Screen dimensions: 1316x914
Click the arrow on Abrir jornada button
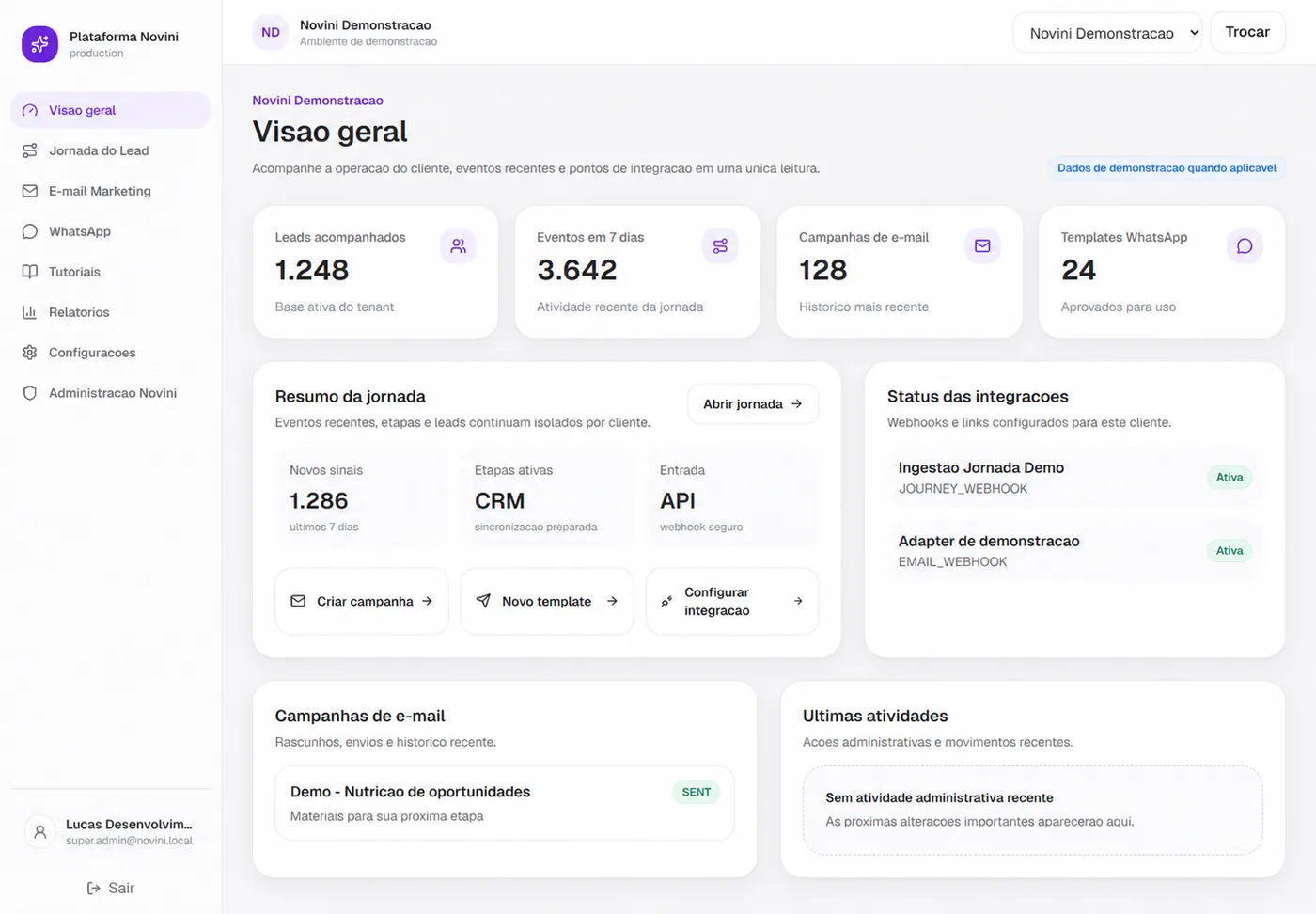coord(797,404)
